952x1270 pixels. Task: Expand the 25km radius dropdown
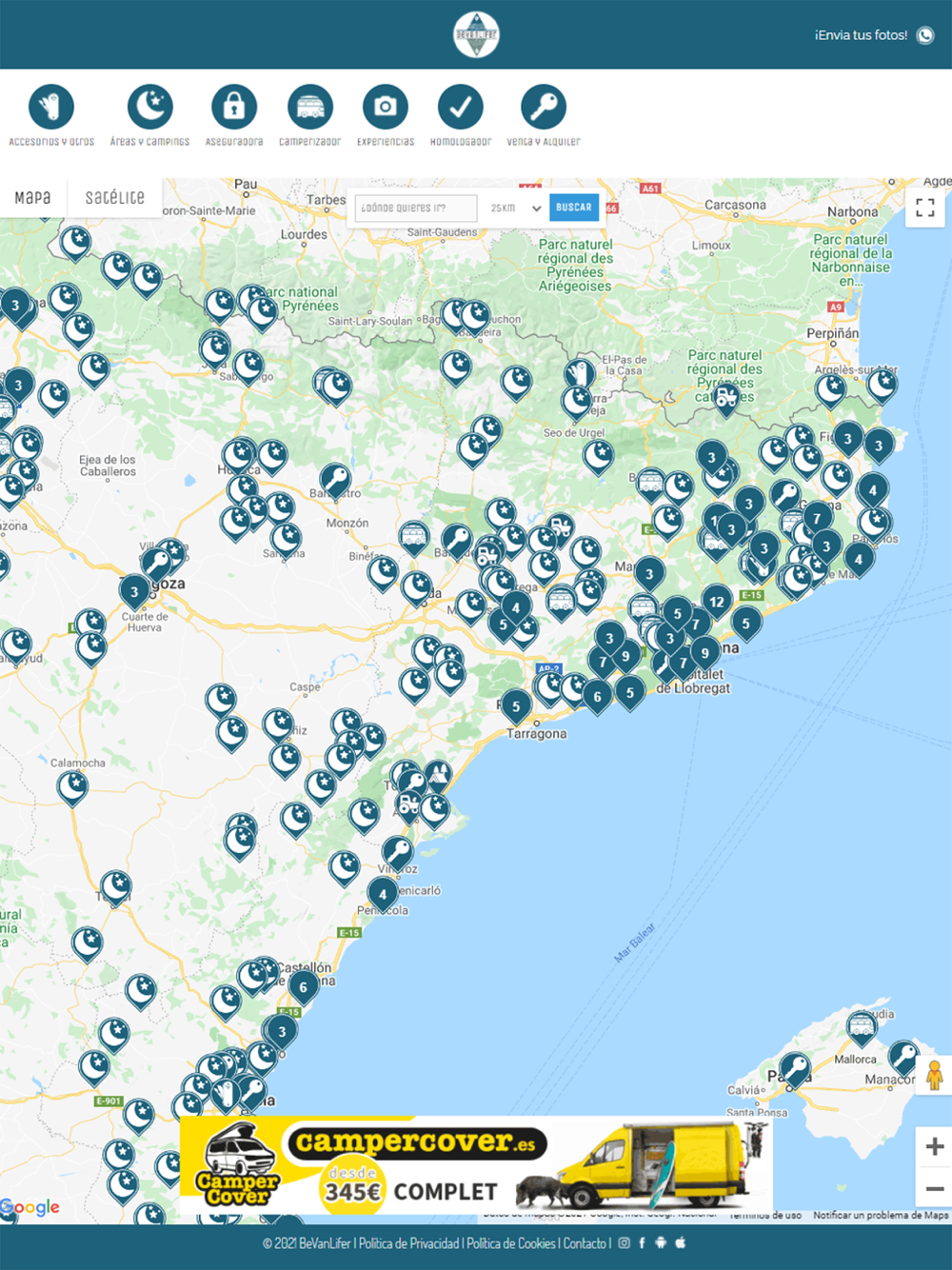coord(515,208)
